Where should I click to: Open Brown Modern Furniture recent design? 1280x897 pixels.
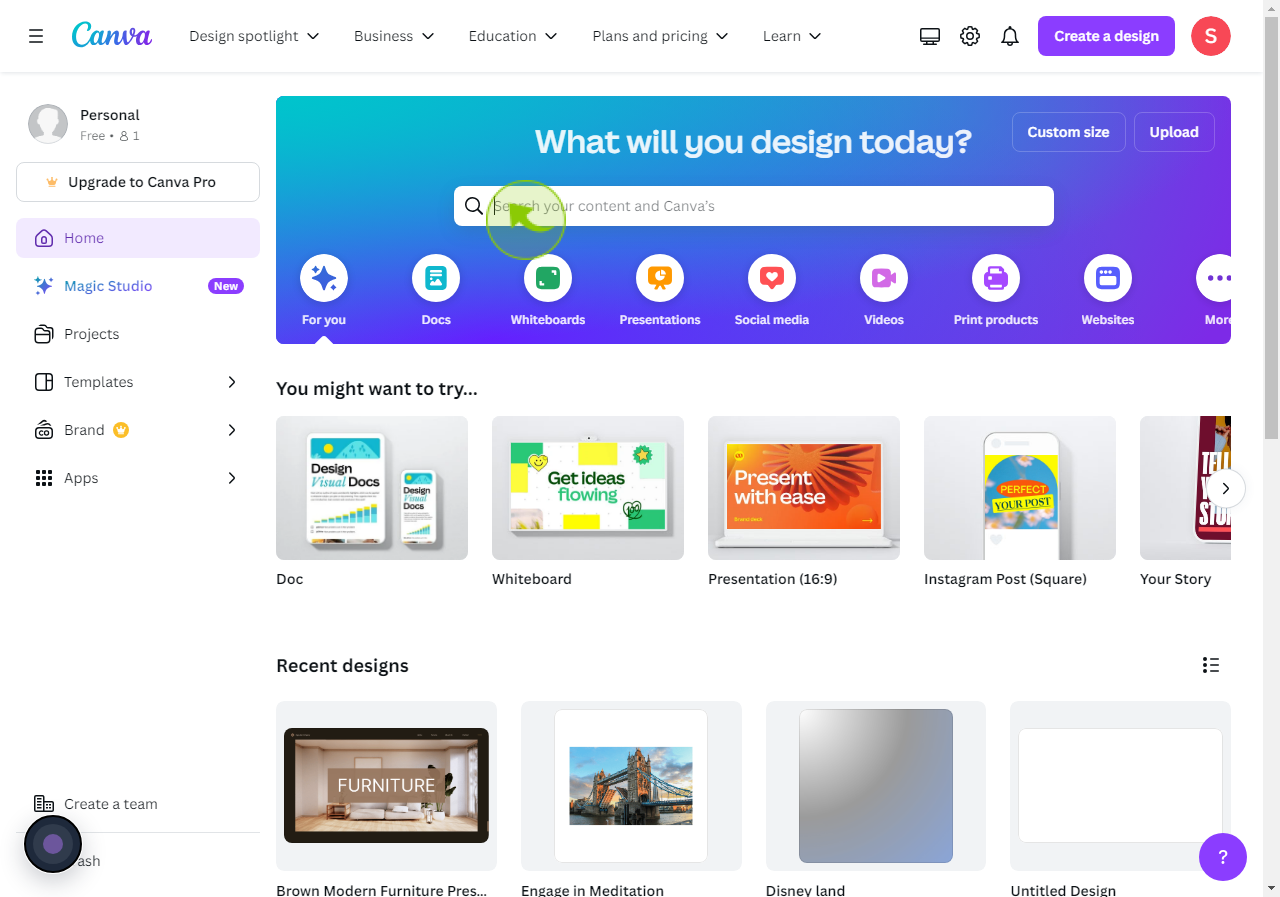pos(386,786)
